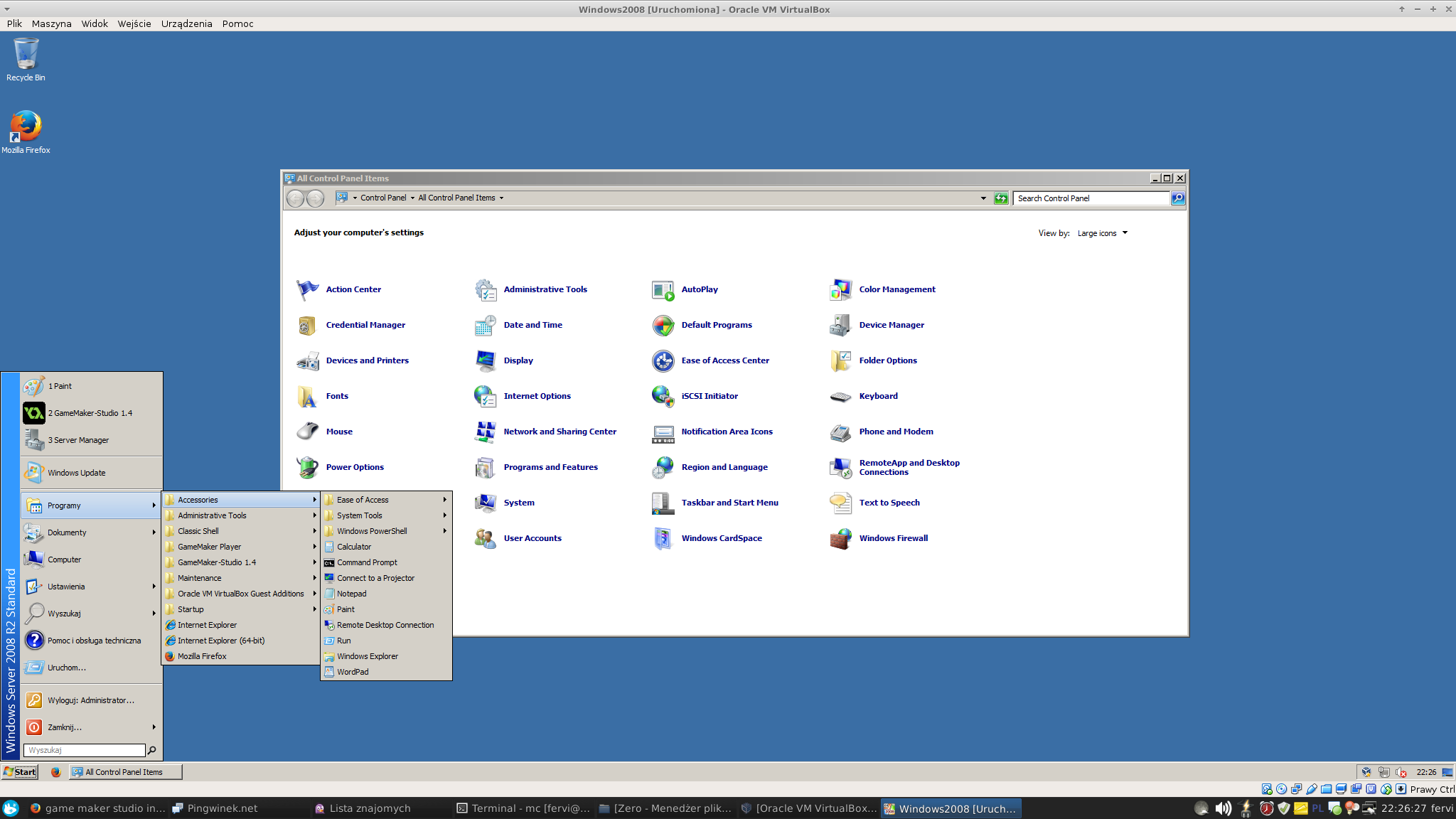The width and height of the screenshot is (1456, 819).
Task: Open the address bar history dropdown arrow
Action: [983, 198]
